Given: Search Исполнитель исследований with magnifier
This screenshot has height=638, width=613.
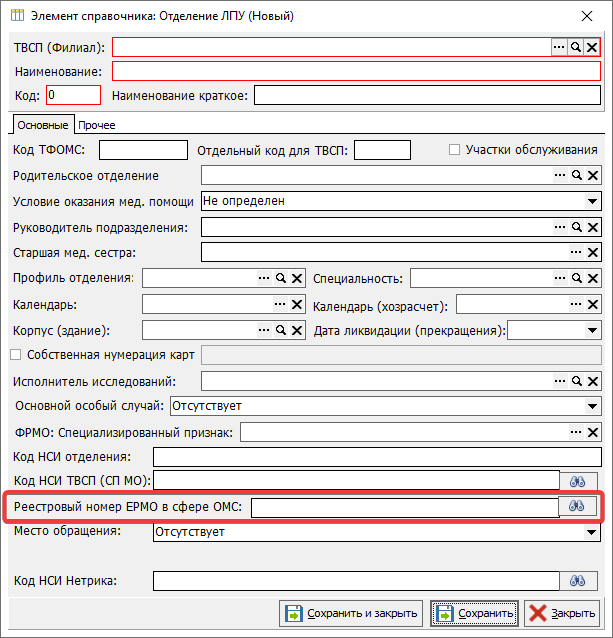Looking at the screenshot, I should click(577, 381).
